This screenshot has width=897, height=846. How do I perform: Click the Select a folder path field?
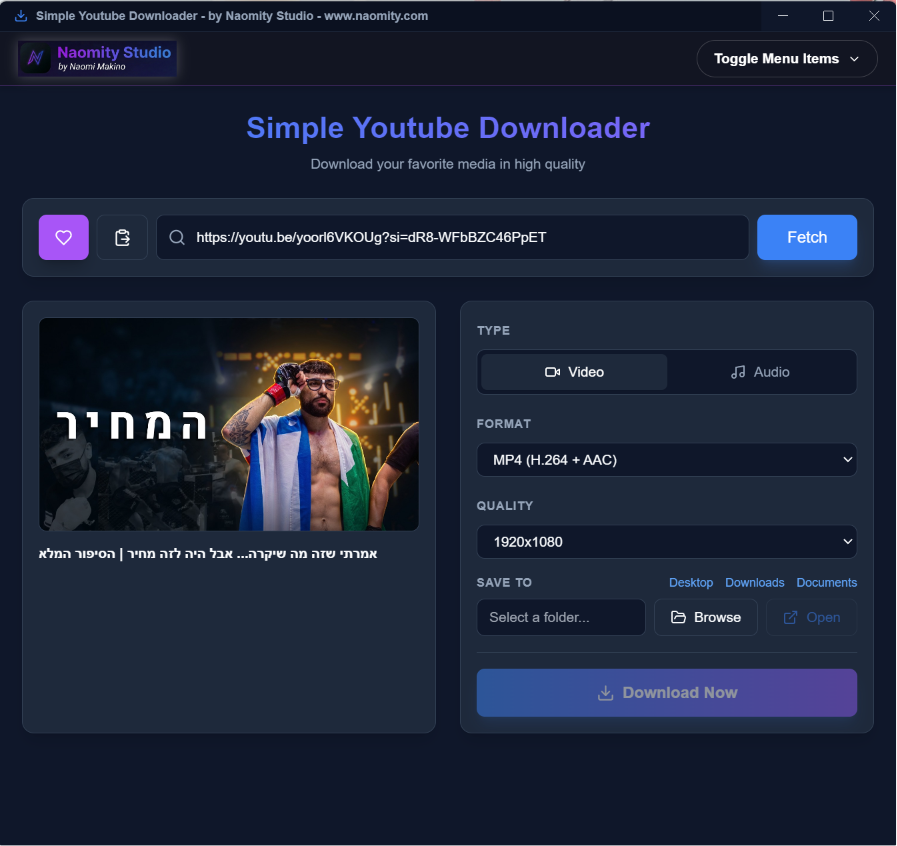[561, 617]
